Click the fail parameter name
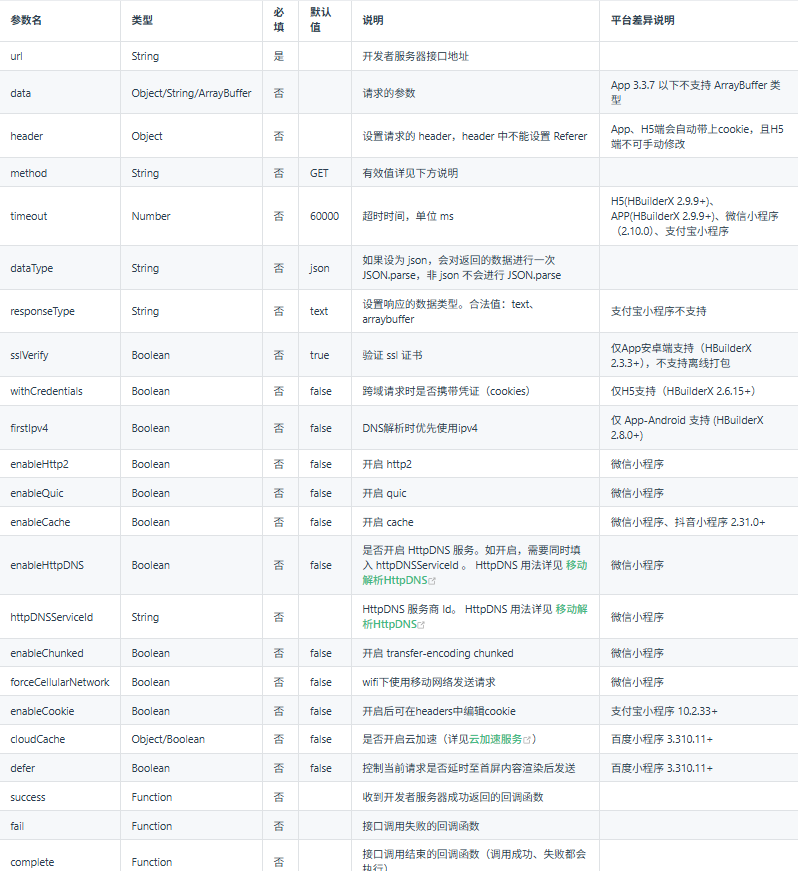This screenshot has width=798, height=871. 17,826
